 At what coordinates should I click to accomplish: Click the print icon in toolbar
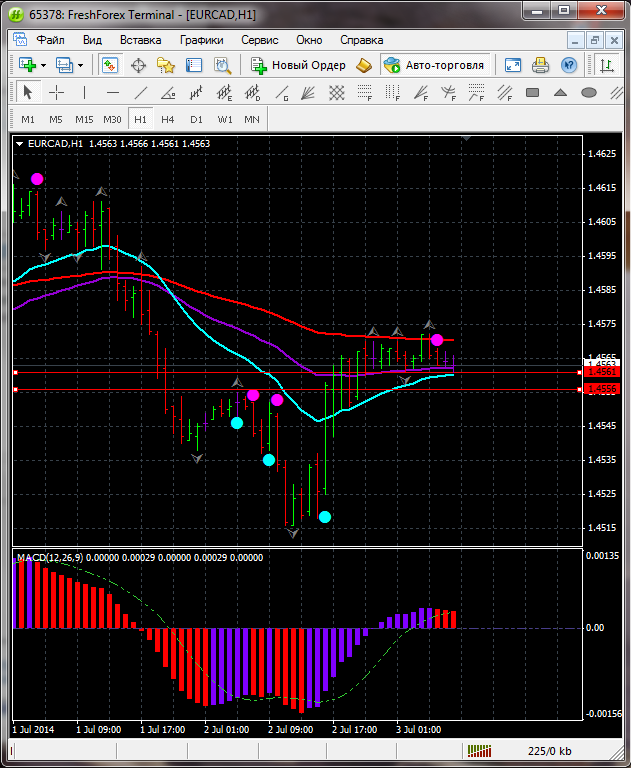click(x=540, y=65)
